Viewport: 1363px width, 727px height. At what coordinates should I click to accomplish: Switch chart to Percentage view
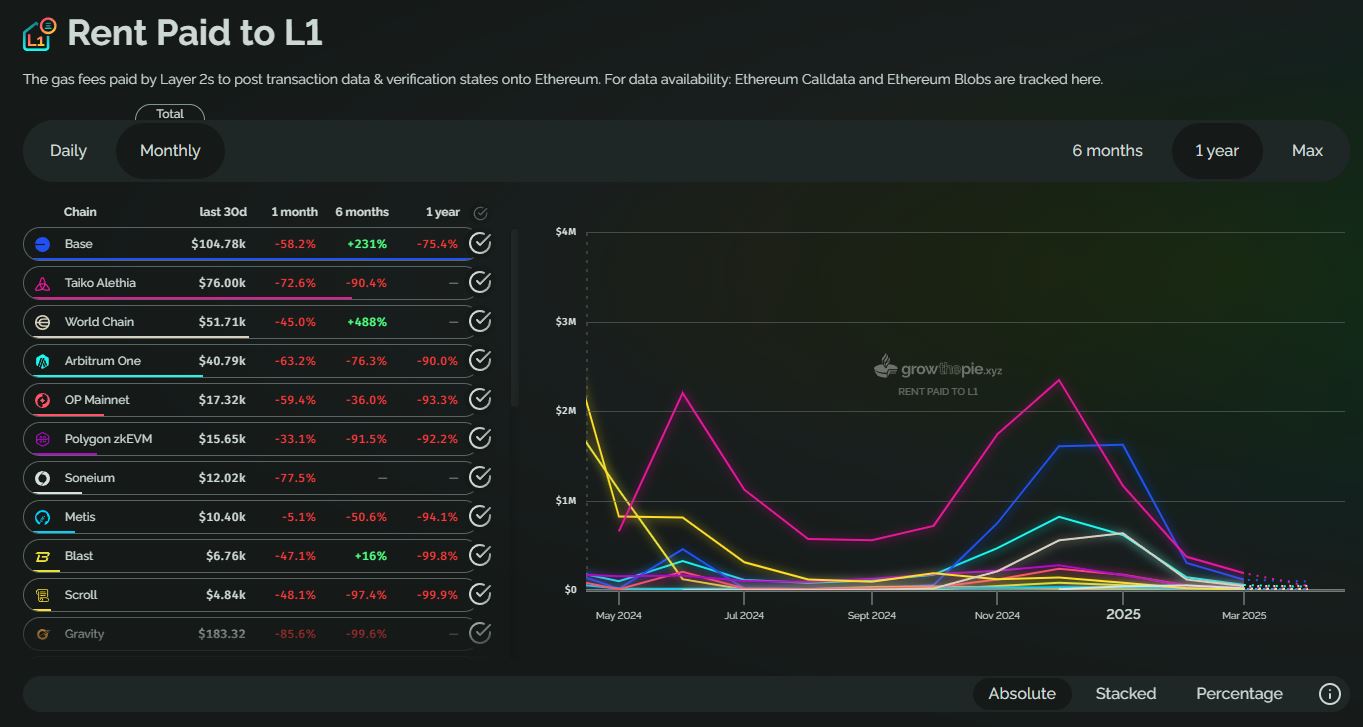1239,693
